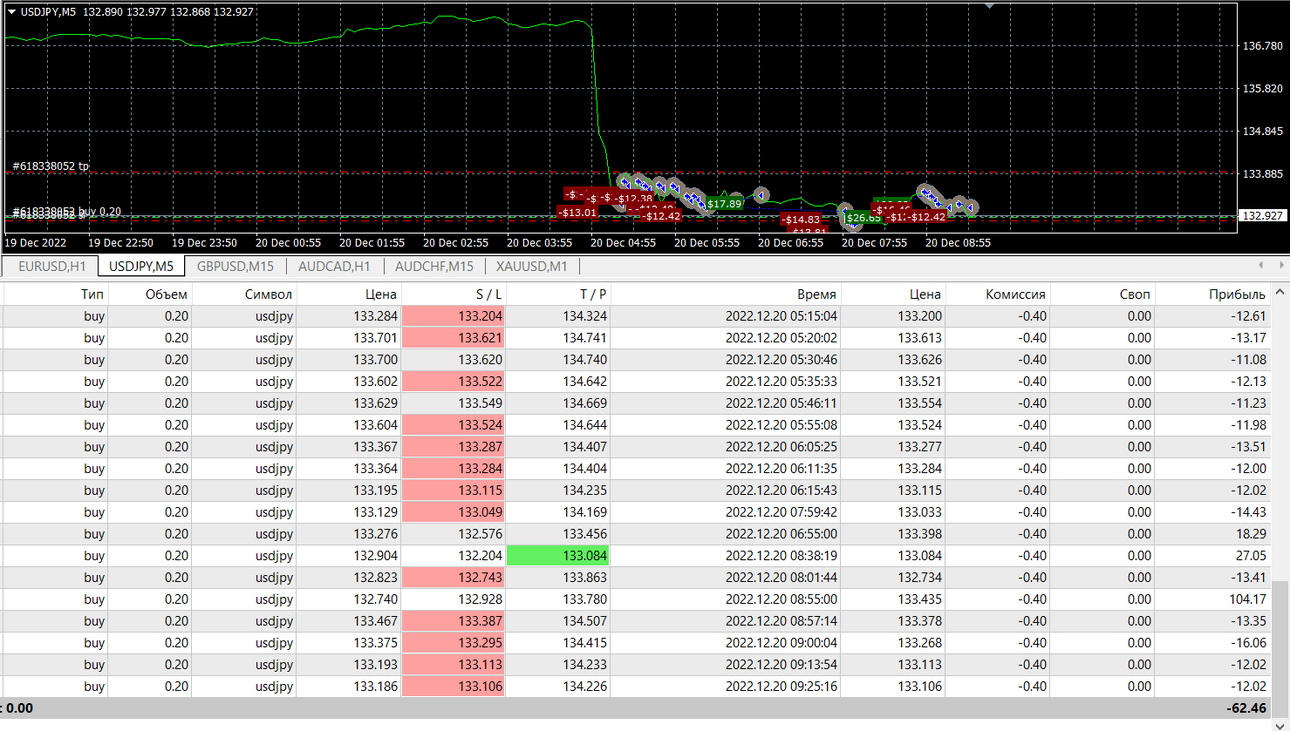Click the red -$14.83 trade label on chart
This screenshot has width=1290, height=731.
pyautogui.click(x=800, y=219)
